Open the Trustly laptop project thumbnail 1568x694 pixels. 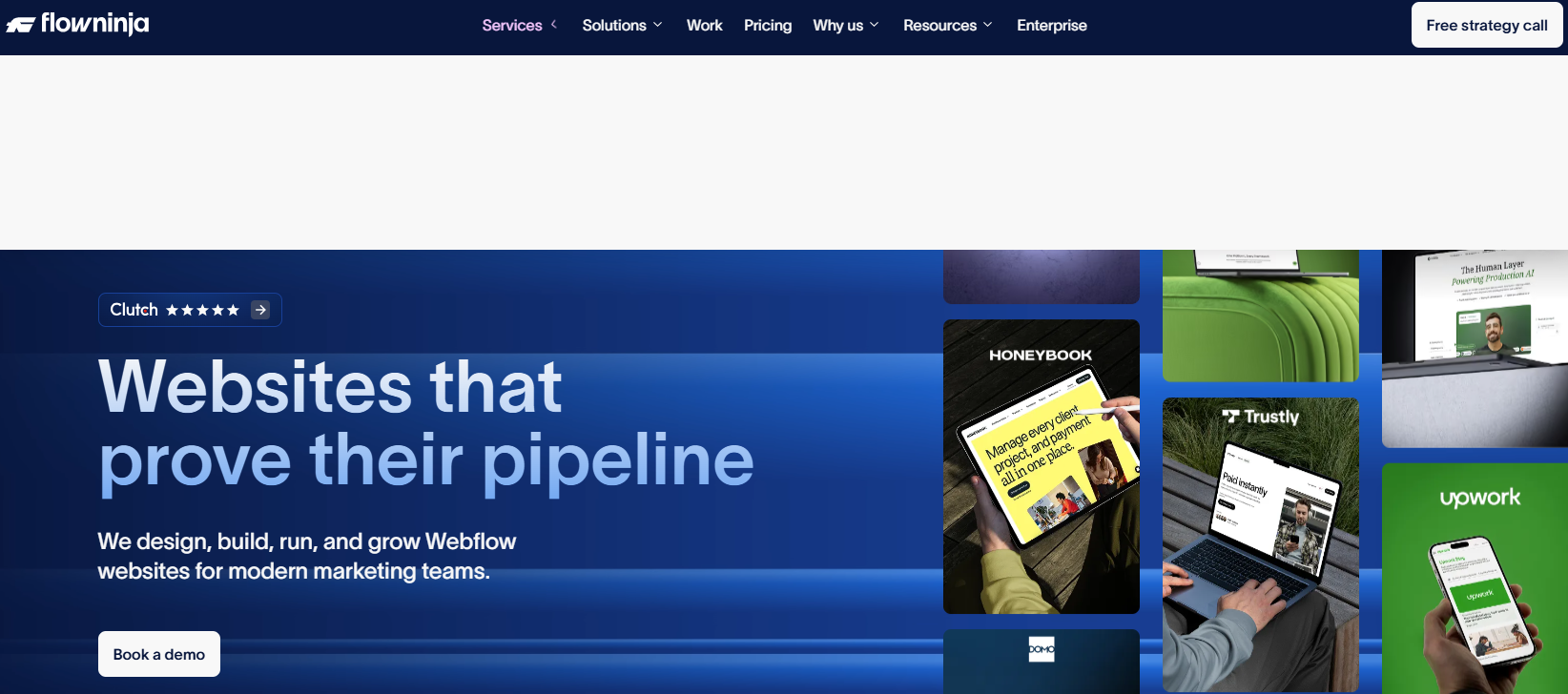coord(1261,544)
